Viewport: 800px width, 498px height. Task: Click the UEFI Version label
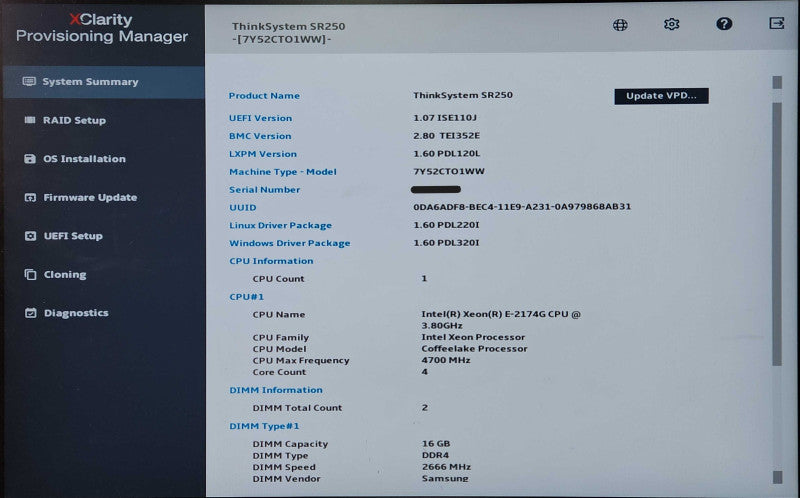[260, 118]
